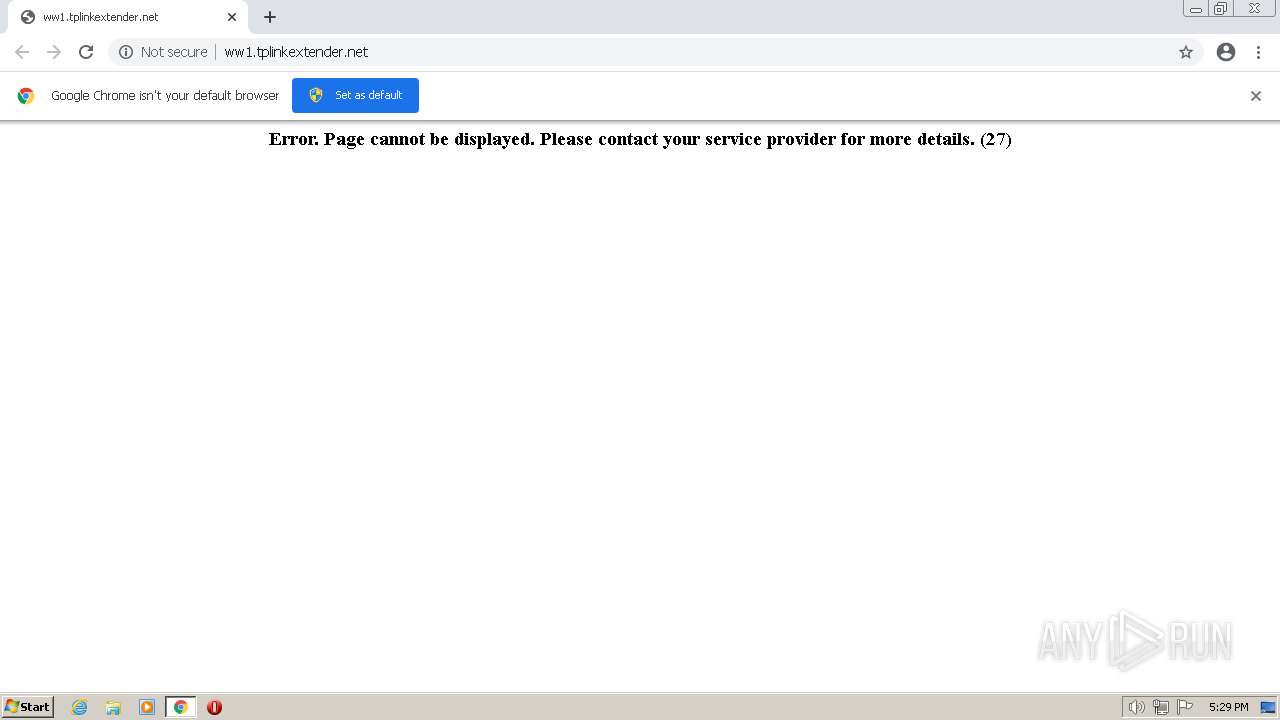This screenshot has width=1280, height=720.
Task: Open a new tab with plus button
Action: click(270, 17)
